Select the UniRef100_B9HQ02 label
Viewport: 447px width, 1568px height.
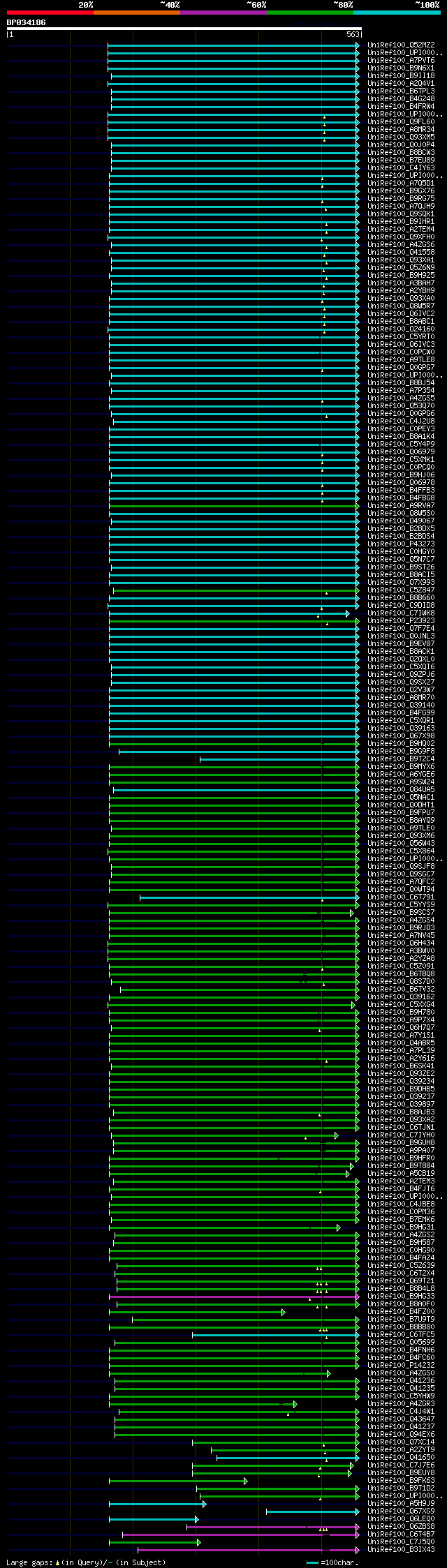[x=401, y=743]
